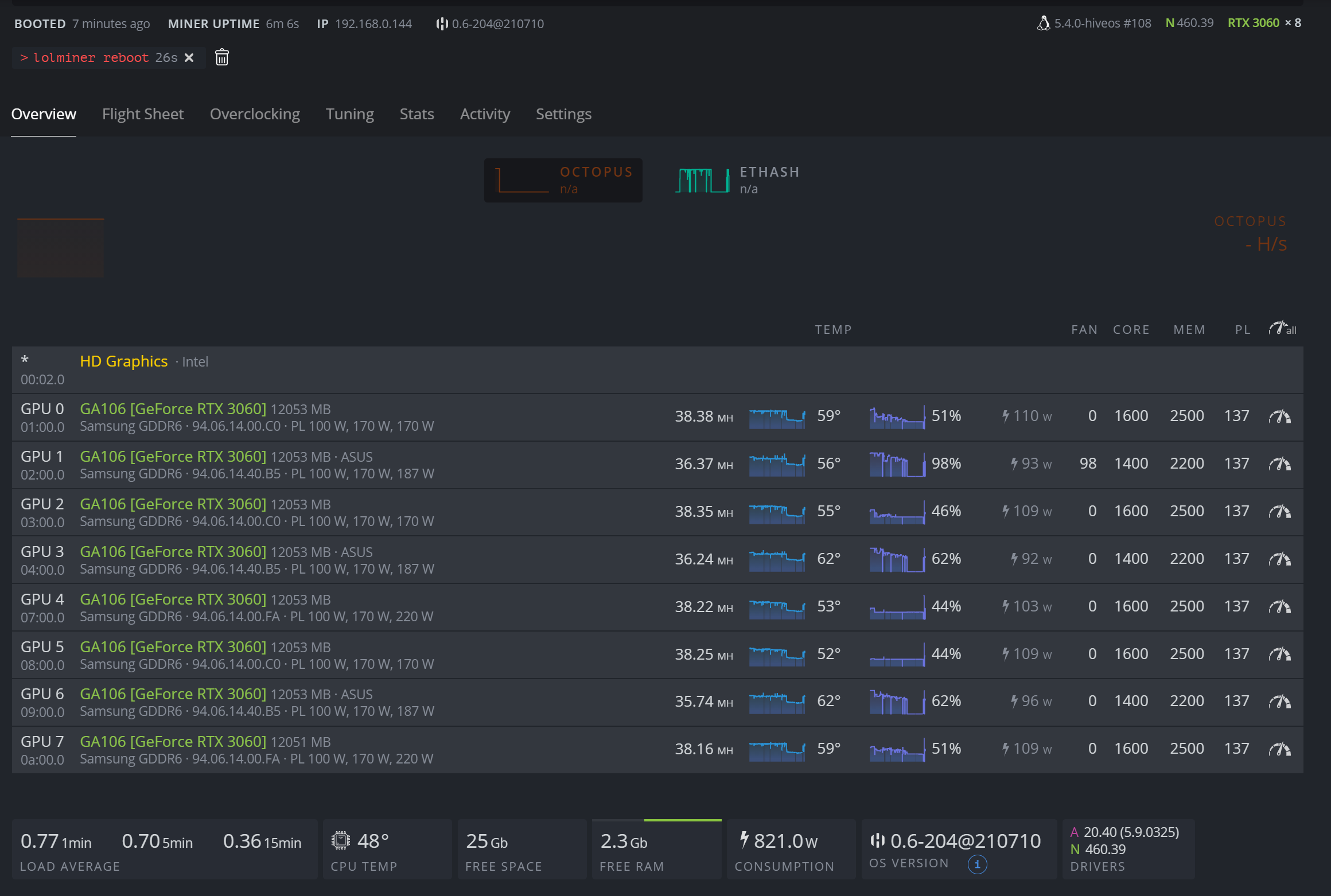Switch to the Flight Sheet tab

143,114
